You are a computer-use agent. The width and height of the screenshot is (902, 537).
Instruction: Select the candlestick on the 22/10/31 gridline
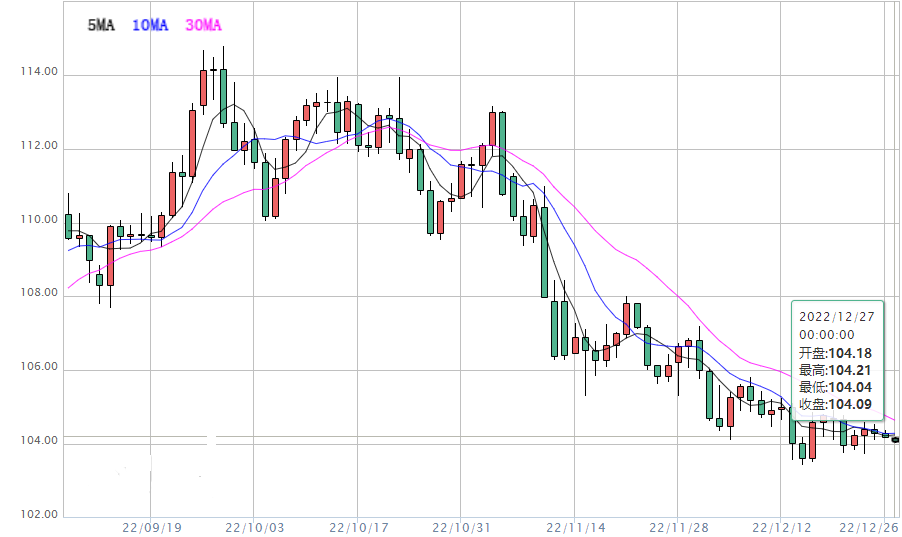pos(461,181)
